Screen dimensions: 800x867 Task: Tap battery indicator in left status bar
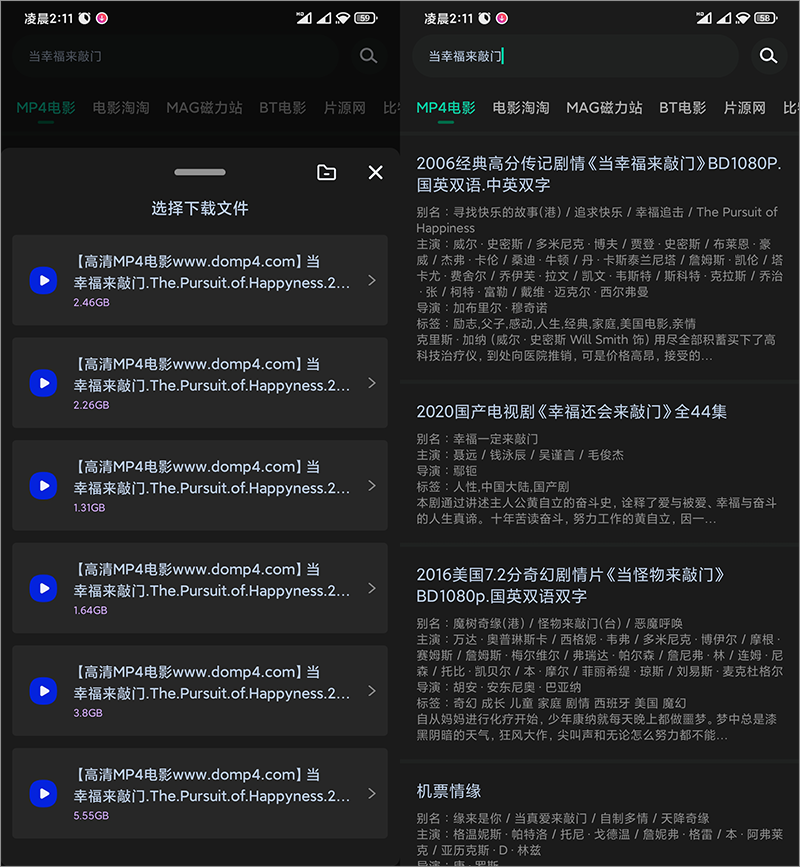(x=365, y=18)
